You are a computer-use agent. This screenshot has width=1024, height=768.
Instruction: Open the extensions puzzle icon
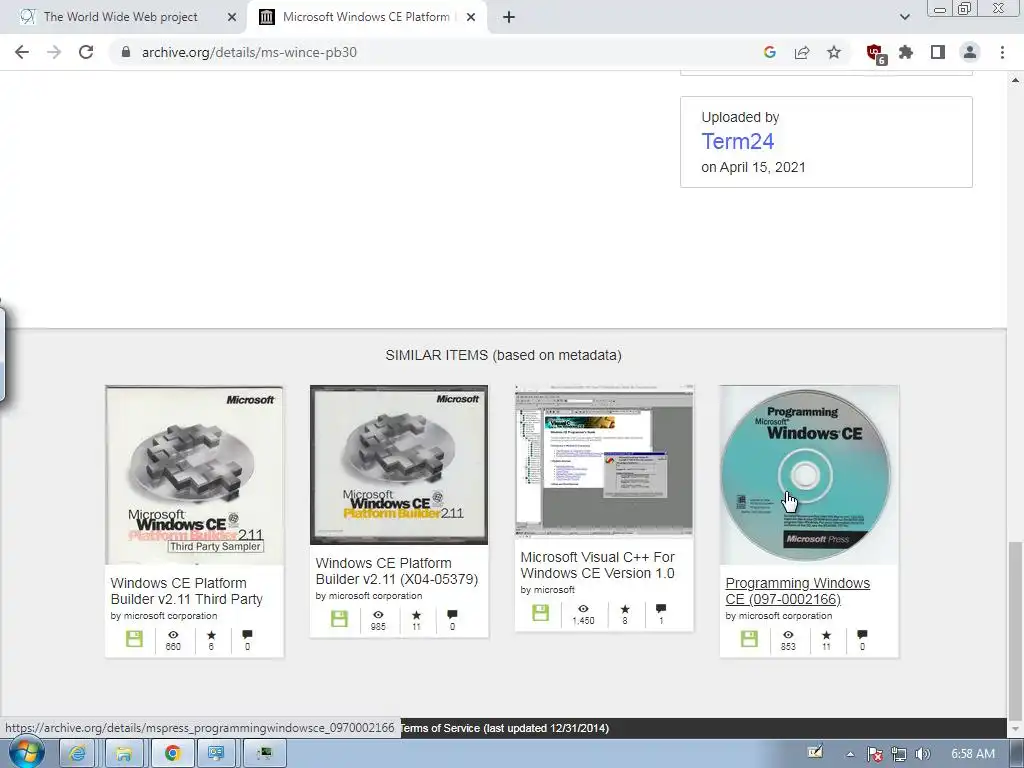pyautogui.click(x=906, y=52)
